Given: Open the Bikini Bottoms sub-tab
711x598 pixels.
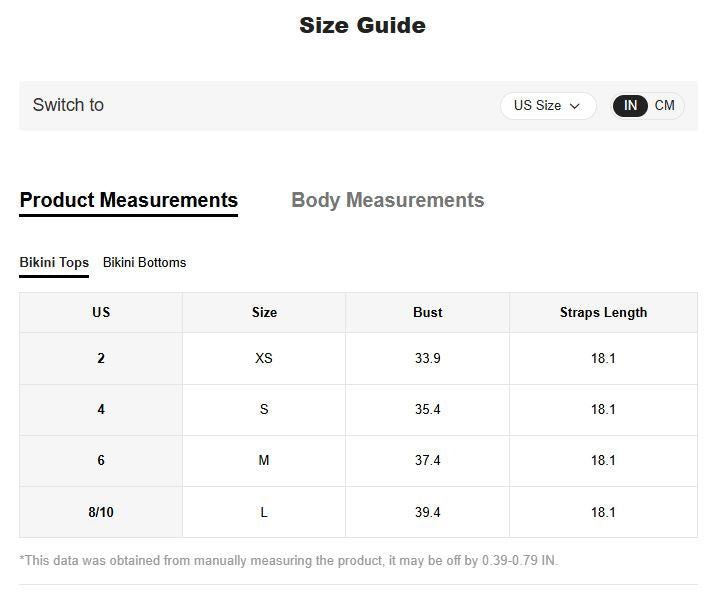Looking at the screenshot, I should coord(145,263).
